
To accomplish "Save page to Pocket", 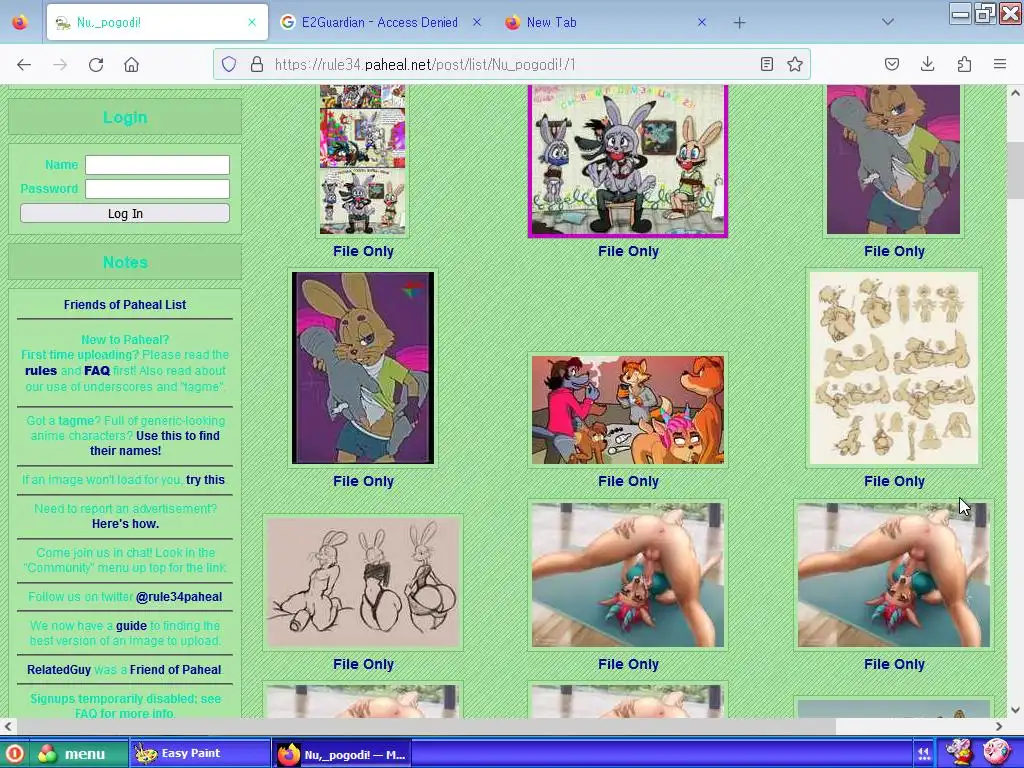I will point(892,64).
